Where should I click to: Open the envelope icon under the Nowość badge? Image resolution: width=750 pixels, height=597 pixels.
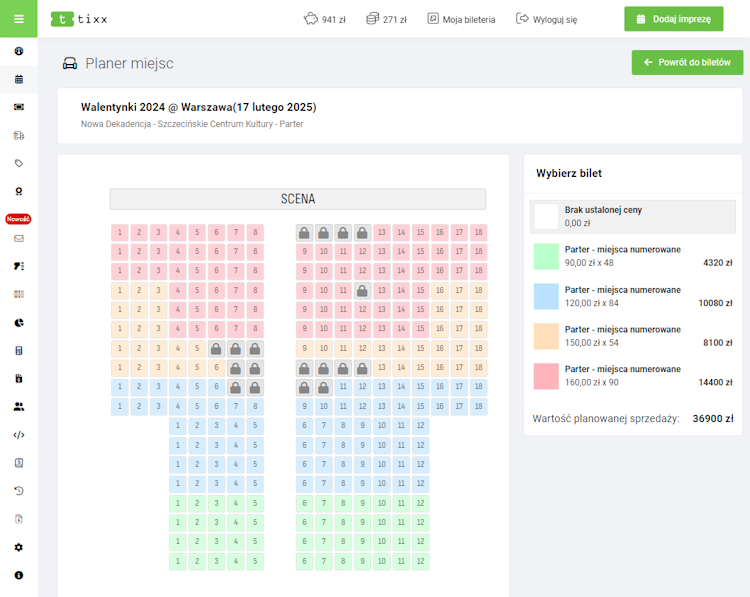[19, 239]
